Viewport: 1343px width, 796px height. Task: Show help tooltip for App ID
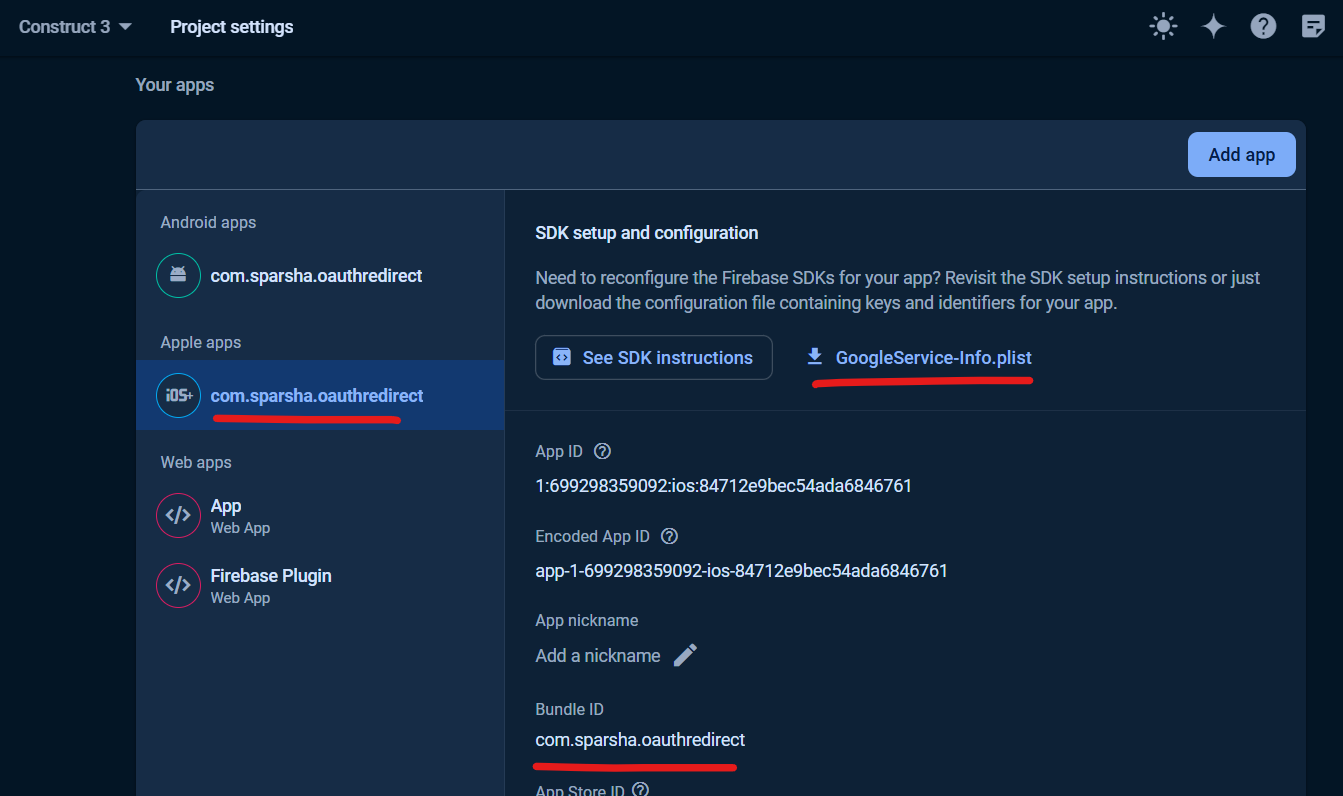click(602, 451)
